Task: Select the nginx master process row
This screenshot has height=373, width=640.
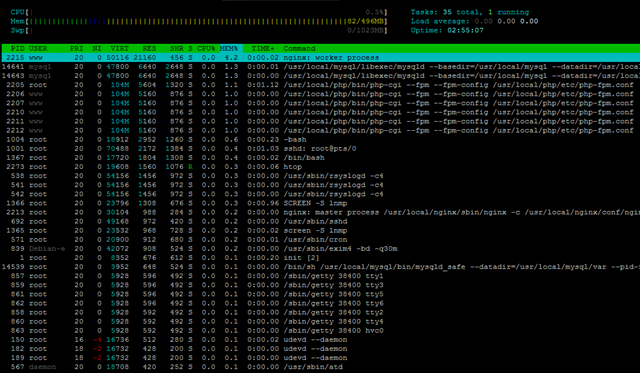Action: [x=320, y=212]
